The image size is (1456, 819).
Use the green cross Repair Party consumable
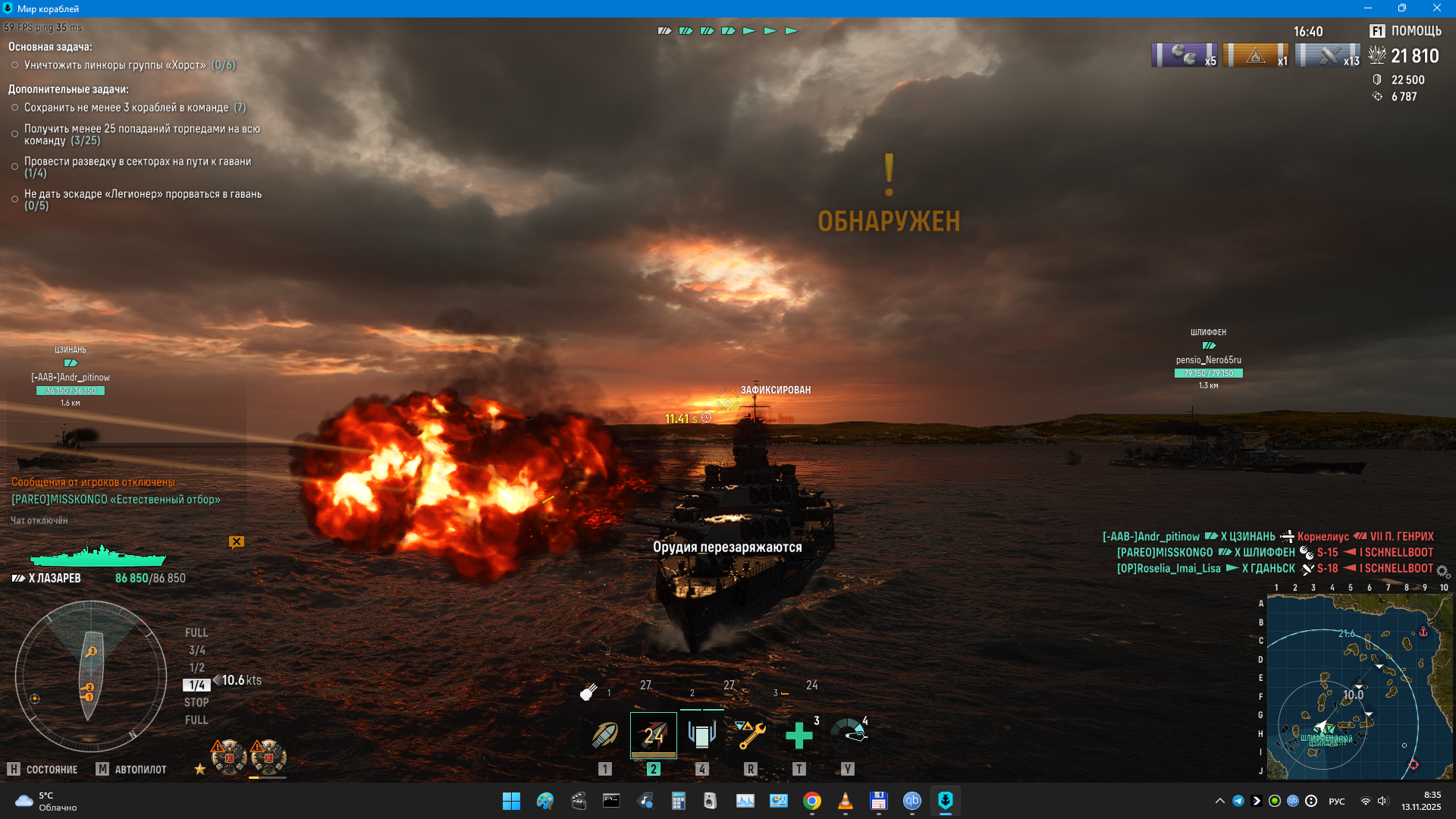point(799,735)
